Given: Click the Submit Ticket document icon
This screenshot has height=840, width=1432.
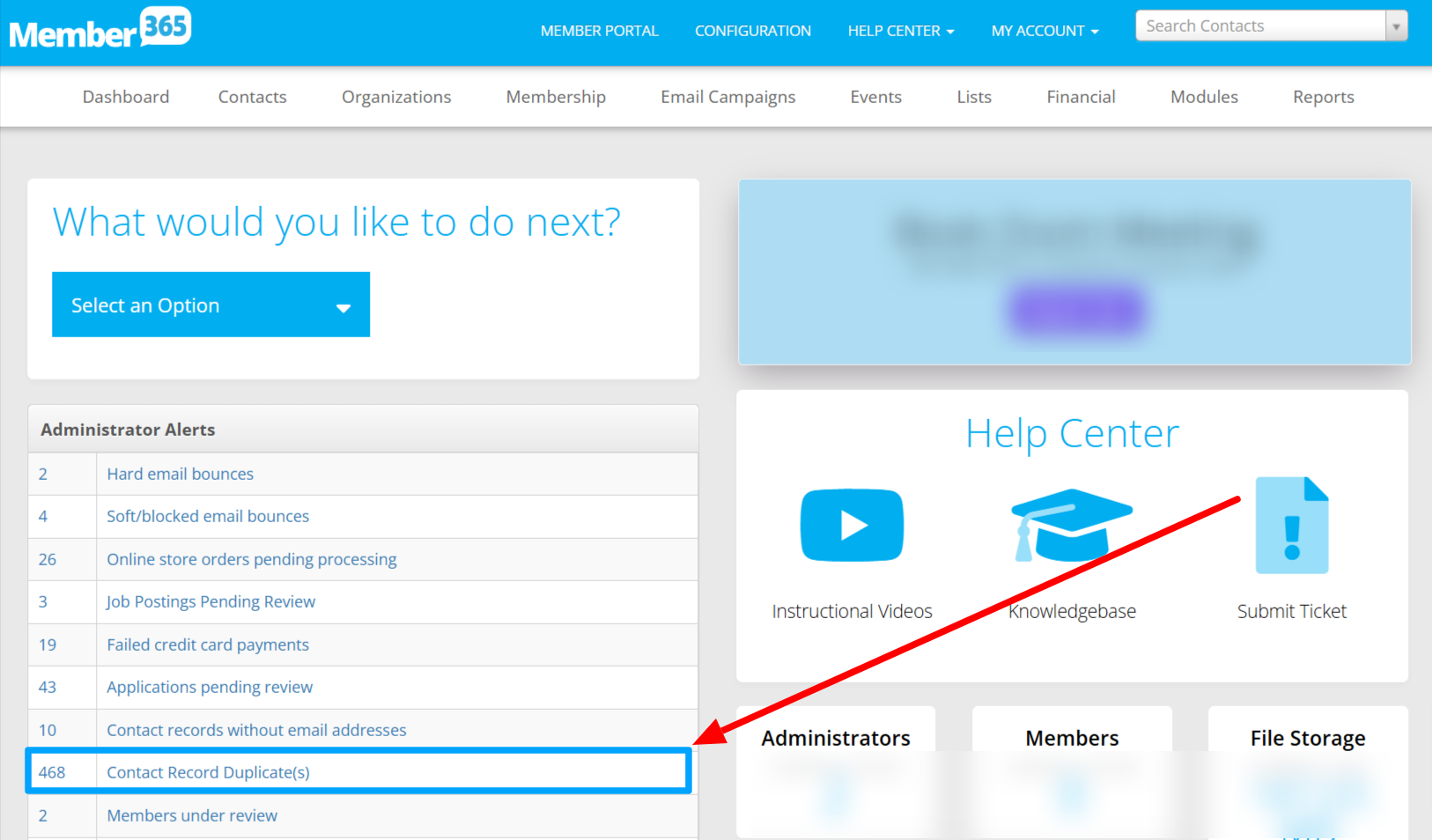Looking at the screenshot, I should 1291,526.
